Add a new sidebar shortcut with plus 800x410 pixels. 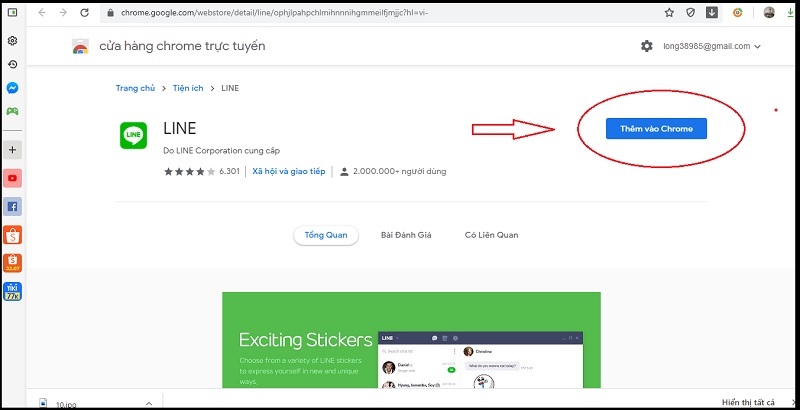click(13, 150)
